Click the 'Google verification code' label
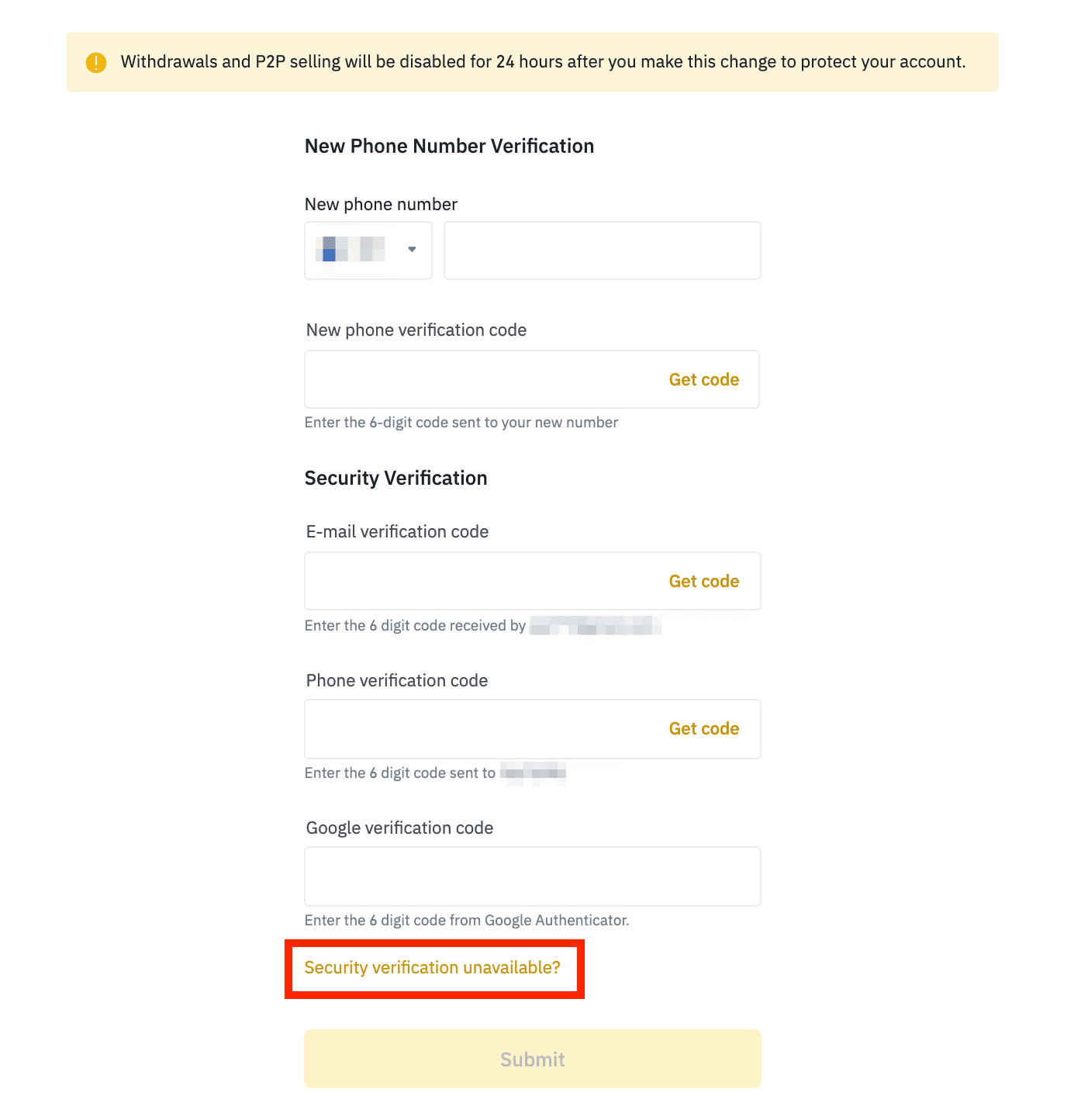Image resolution: width=1081 pixels, height=1120 pixels. click(x=399, y=828)
